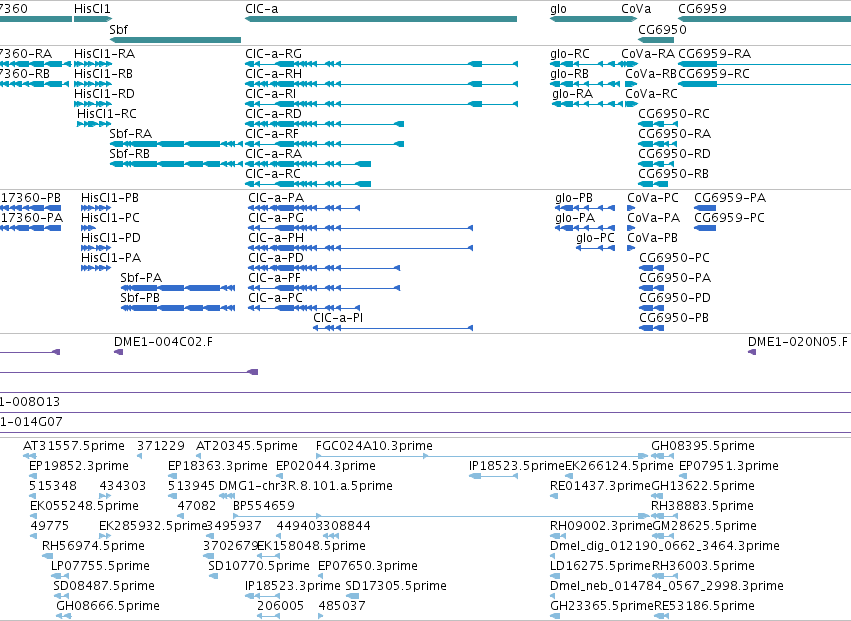
Task: Select transcript HisCl1-RC
Action: (106, 113)
